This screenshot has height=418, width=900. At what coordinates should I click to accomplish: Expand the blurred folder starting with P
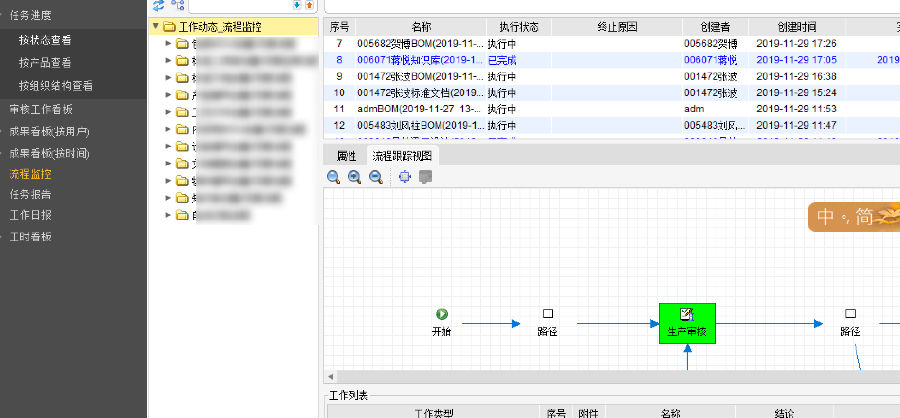(168, 129)
